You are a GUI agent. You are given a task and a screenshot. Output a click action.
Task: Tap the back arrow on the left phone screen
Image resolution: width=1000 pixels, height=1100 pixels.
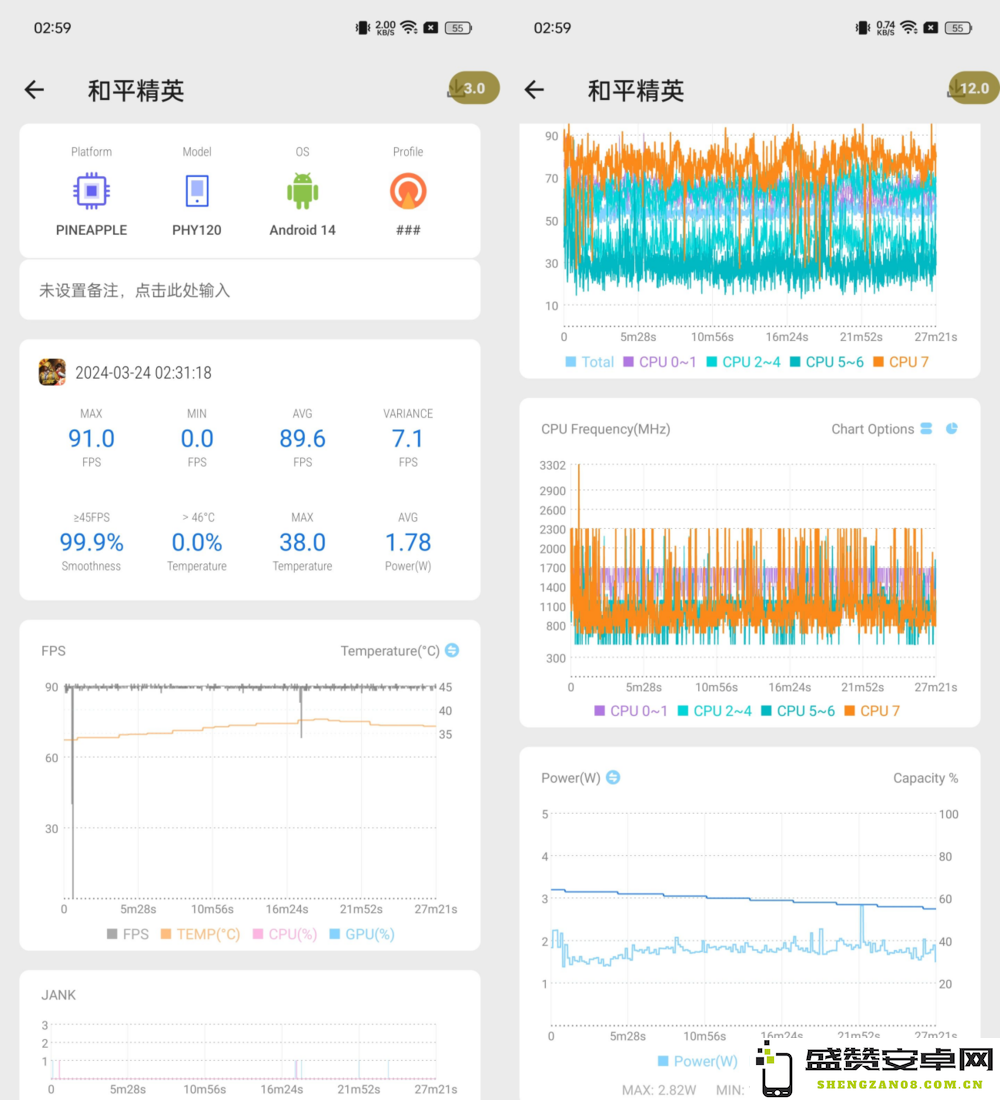point(34,90)
